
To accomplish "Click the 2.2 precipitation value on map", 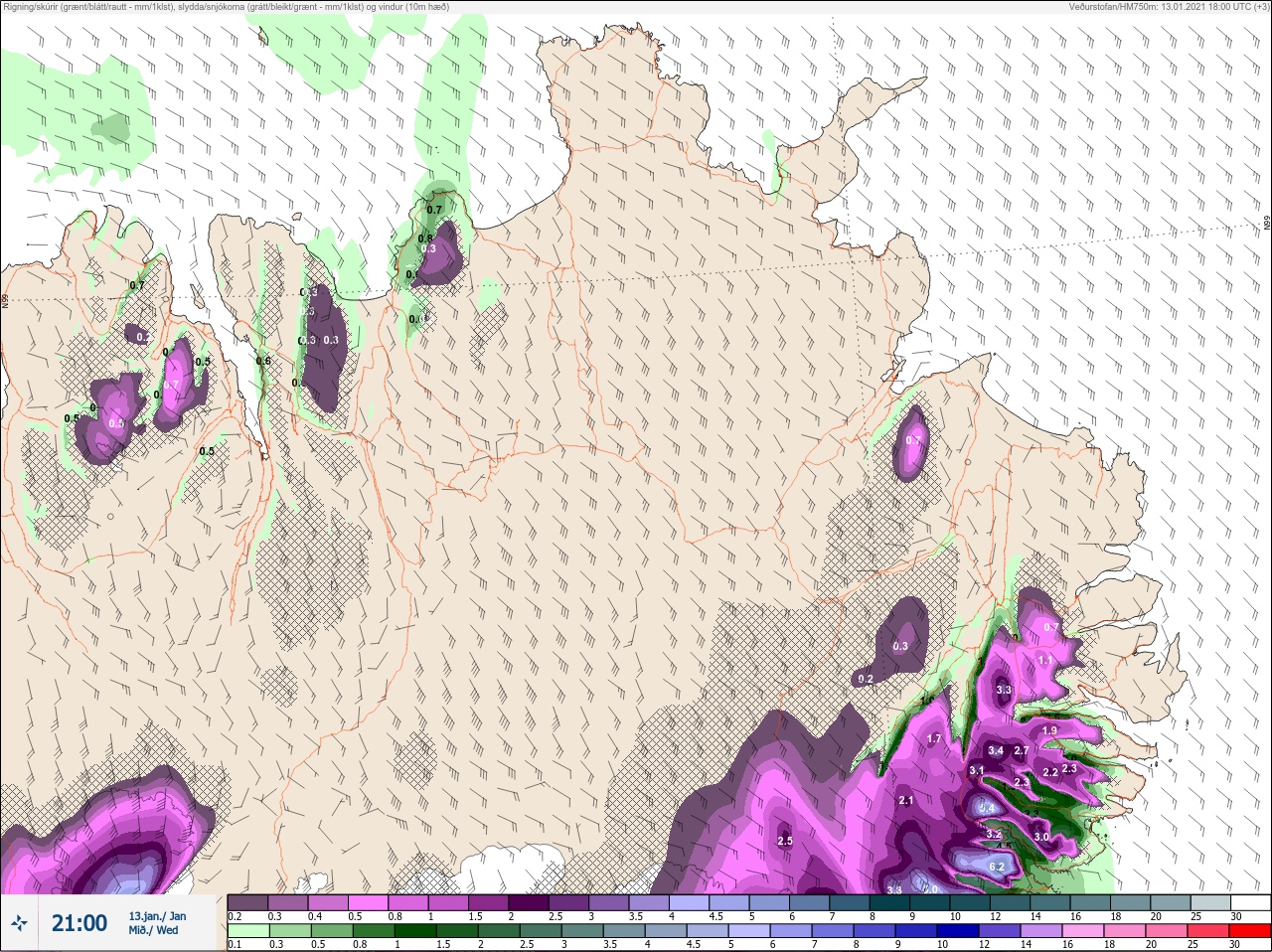I will click(x=1050, y=772).
